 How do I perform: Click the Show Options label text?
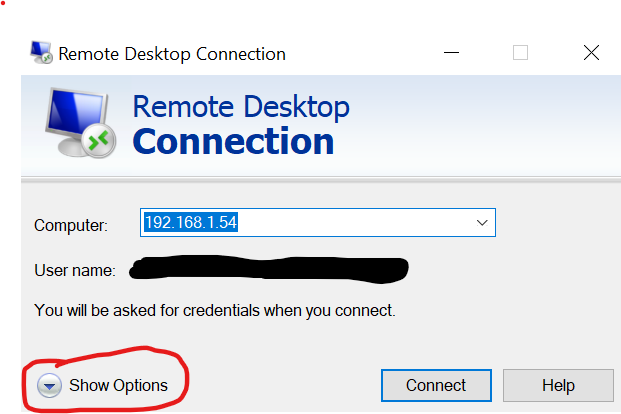pos(118,385)
